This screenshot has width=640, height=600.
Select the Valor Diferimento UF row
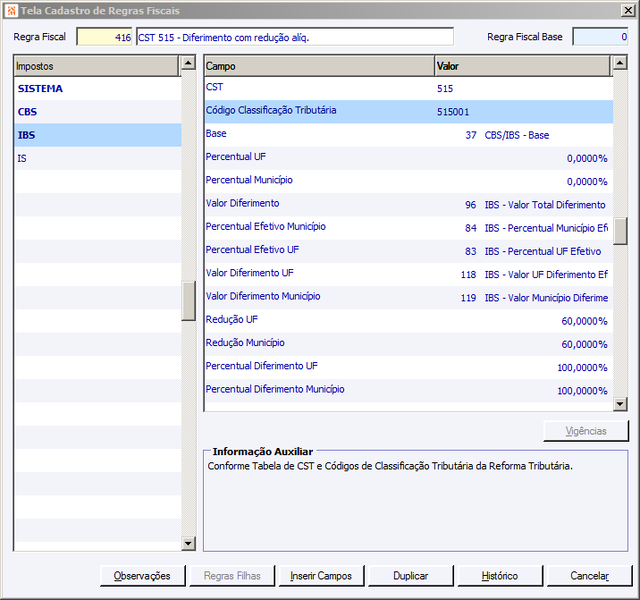(x=409, y=275)
